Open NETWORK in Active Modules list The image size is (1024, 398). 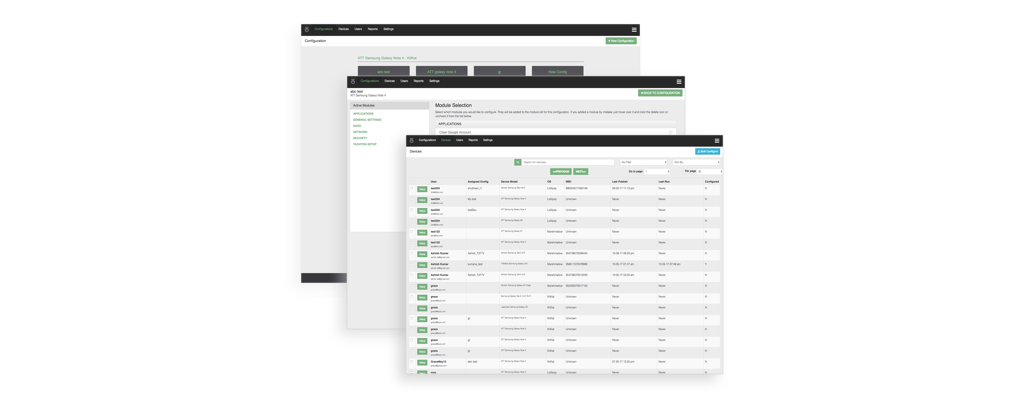[360, 132]
